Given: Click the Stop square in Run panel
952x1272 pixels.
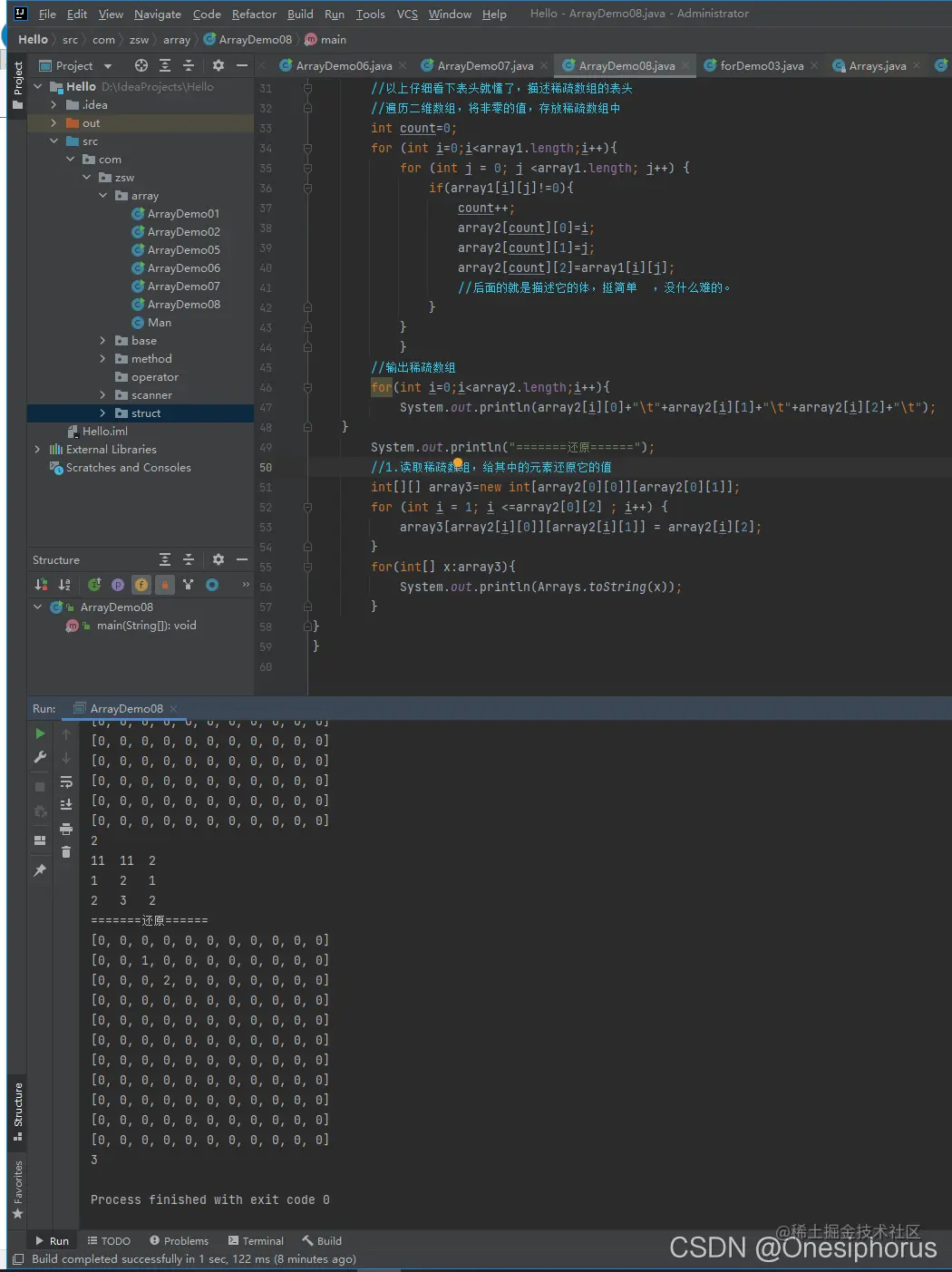Looking at the screenshot, I should (40, 787).
